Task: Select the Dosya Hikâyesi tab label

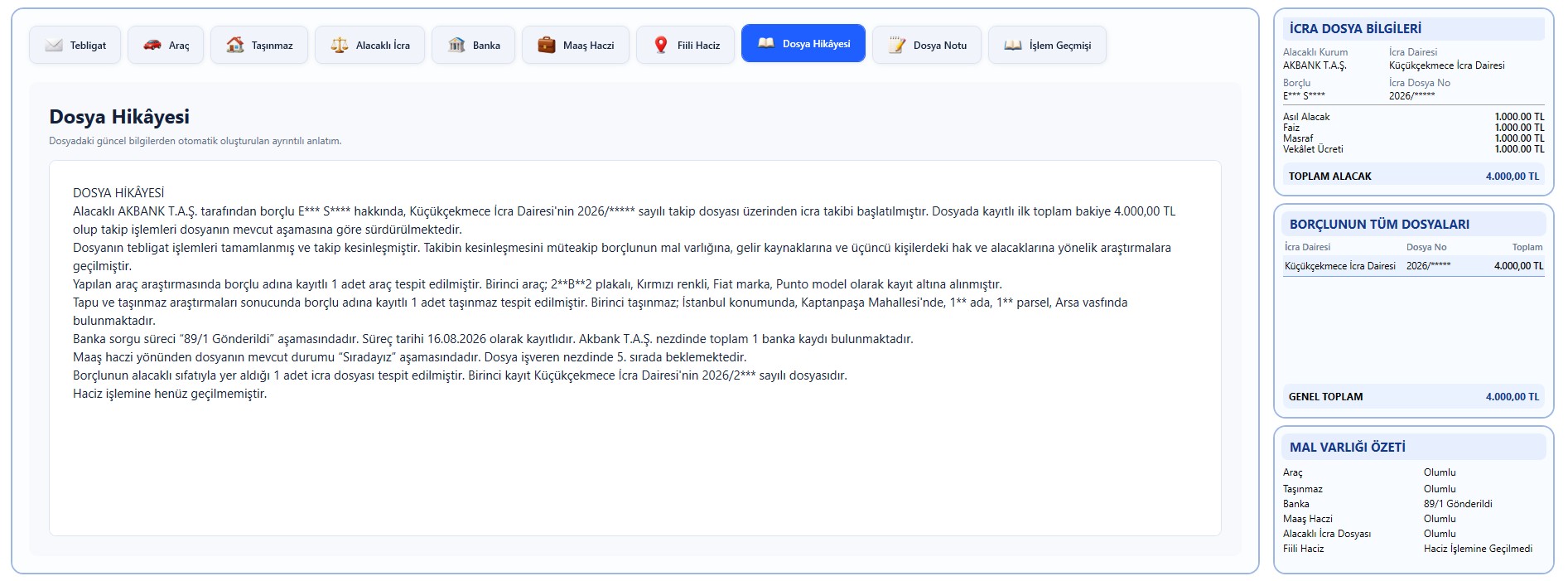Action: coord(816,44)
